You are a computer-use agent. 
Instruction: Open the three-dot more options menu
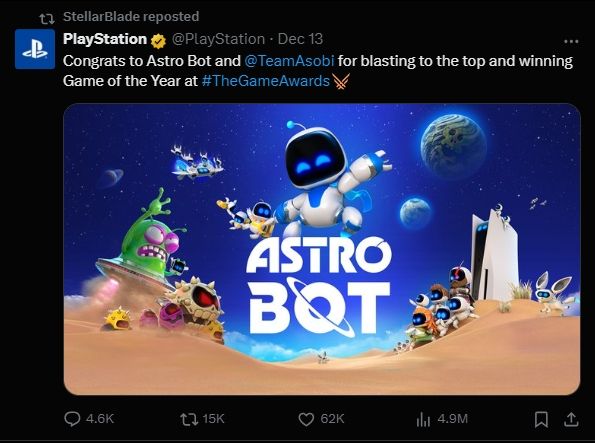pos(571,41)
